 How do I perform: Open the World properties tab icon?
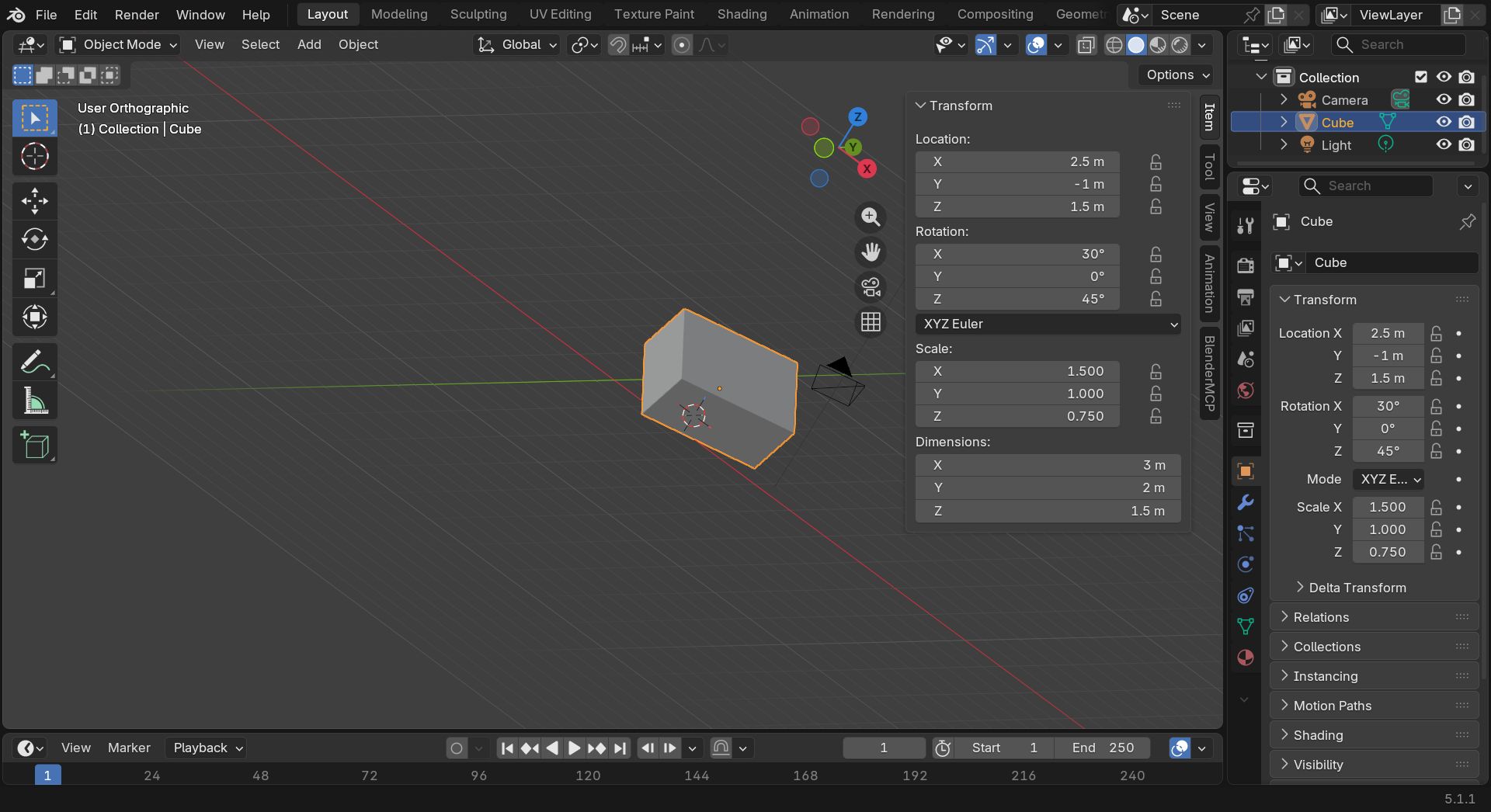click(1246, 390)
